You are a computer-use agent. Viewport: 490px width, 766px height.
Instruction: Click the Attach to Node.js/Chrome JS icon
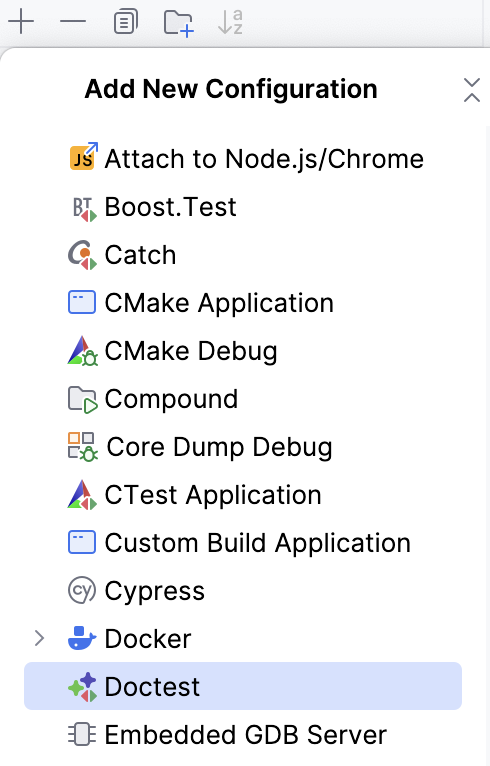pyautogui.click(x=83, y=156)
